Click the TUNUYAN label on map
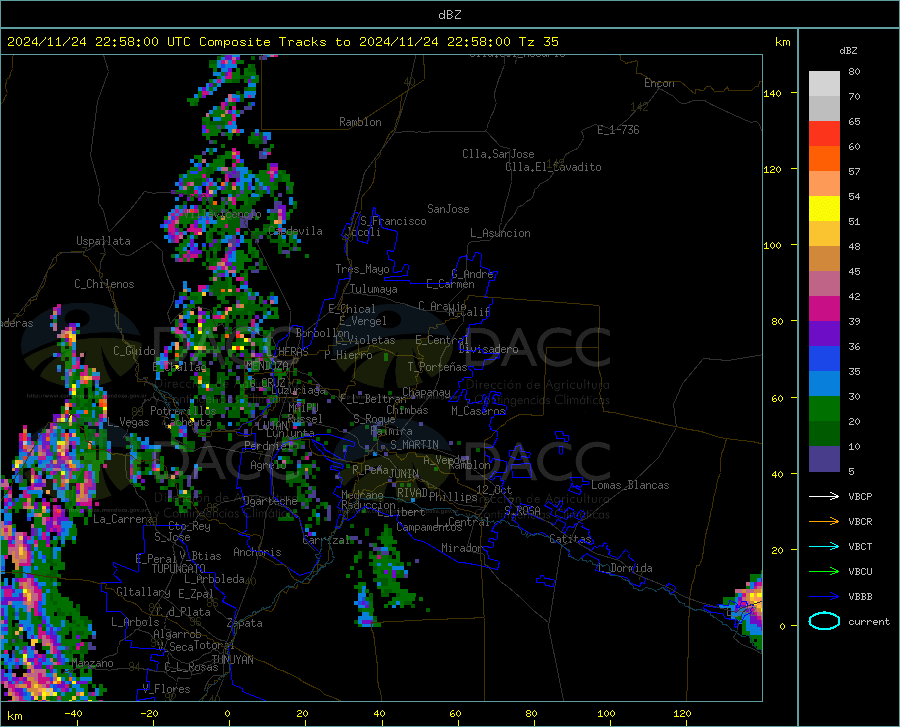 click(232, 660)
